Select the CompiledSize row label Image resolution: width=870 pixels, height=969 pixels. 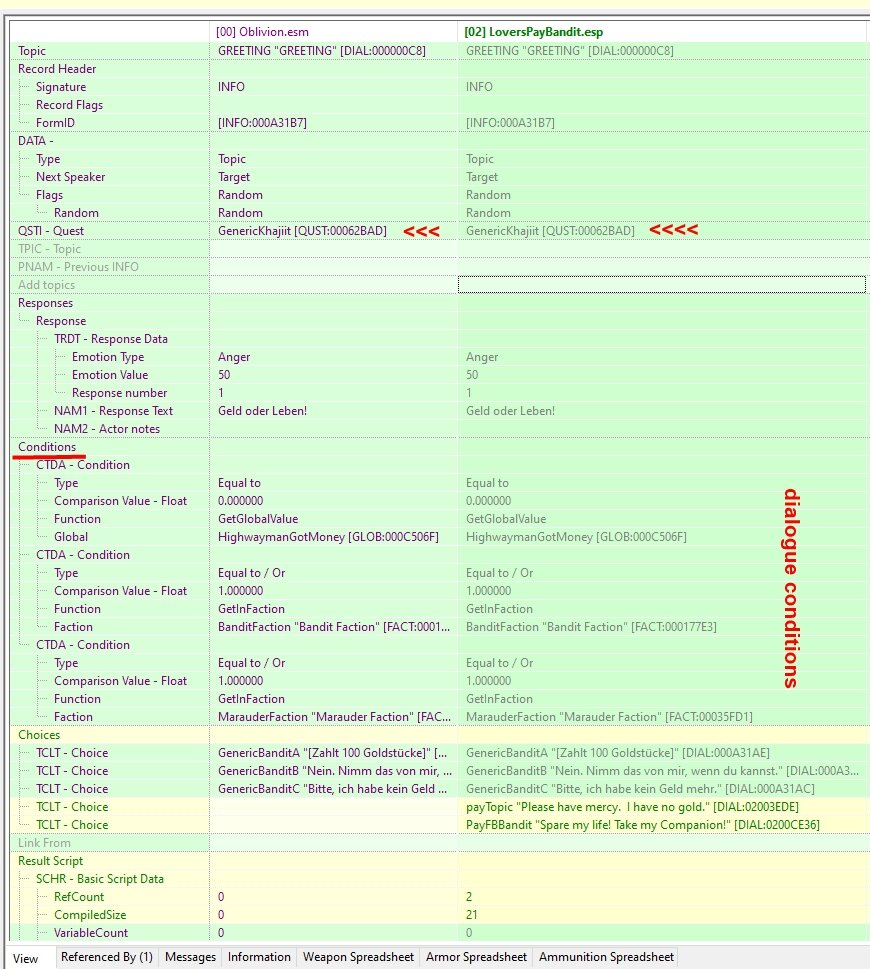[x=90, y=914]
